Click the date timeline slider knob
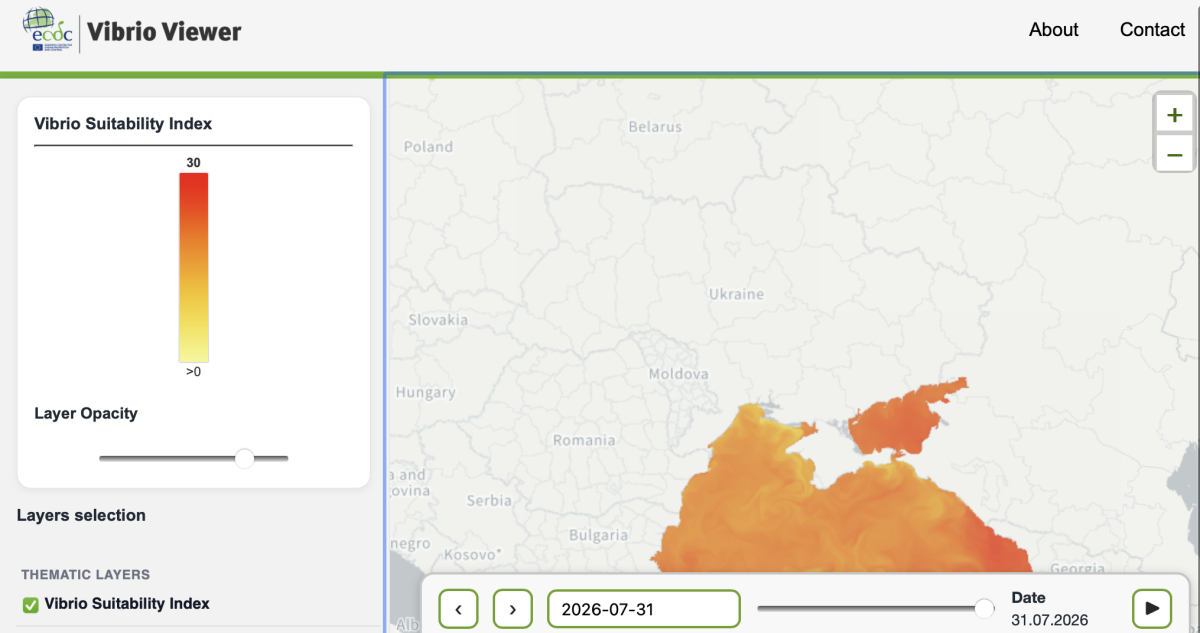Viewport: 1200px width, 633px height. pos(984,608)
